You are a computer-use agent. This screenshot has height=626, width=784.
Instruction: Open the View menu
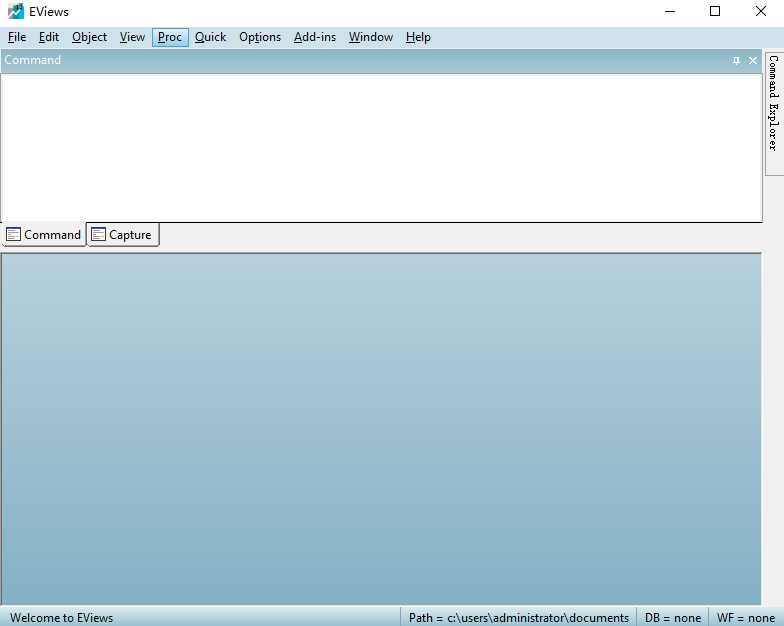132,37
